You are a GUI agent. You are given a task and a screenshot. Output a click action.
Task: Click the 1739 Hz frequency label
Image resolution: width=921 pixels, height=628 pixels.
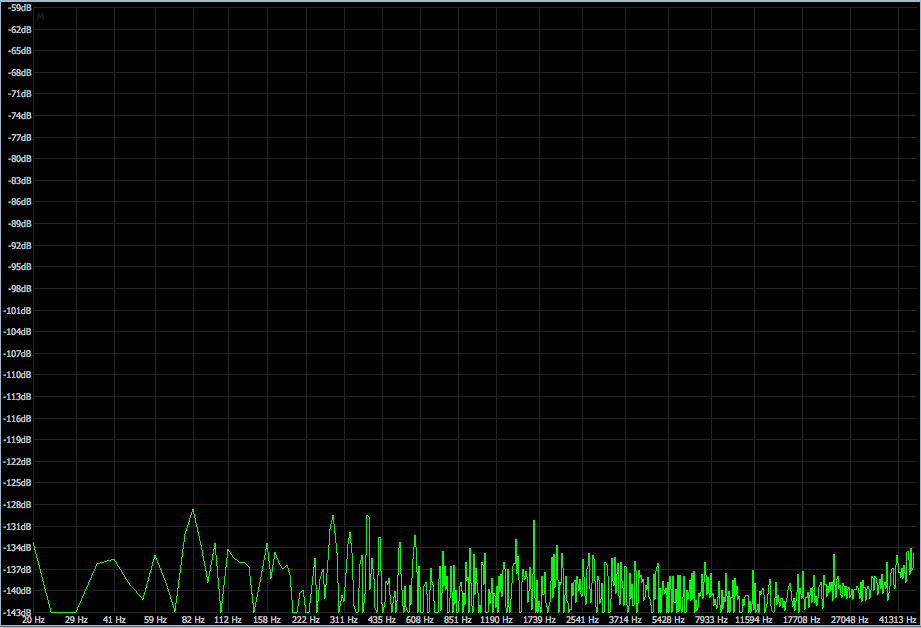point(539,620)
